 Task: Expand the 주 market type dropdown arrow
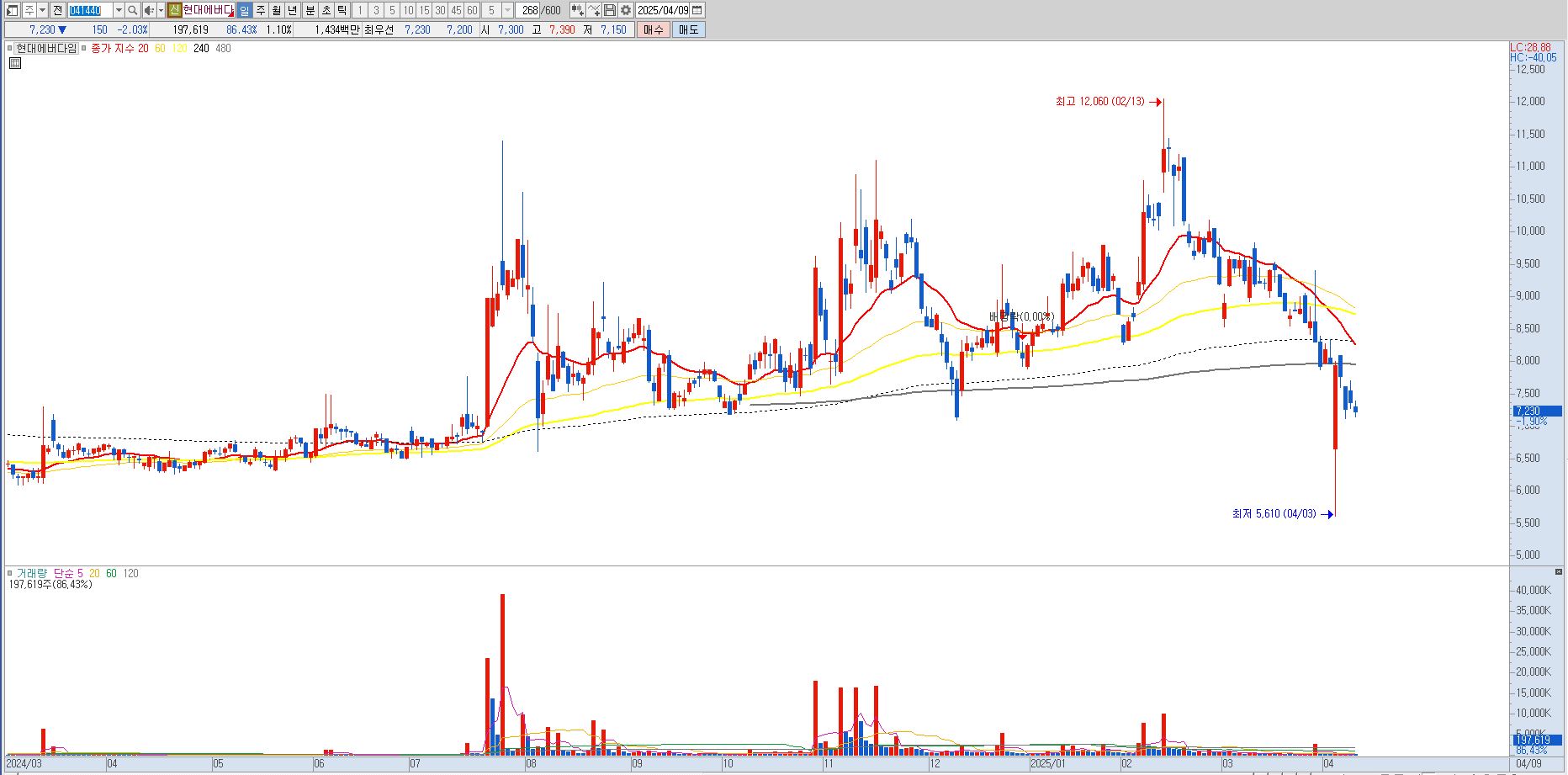[x=42, y=10]
